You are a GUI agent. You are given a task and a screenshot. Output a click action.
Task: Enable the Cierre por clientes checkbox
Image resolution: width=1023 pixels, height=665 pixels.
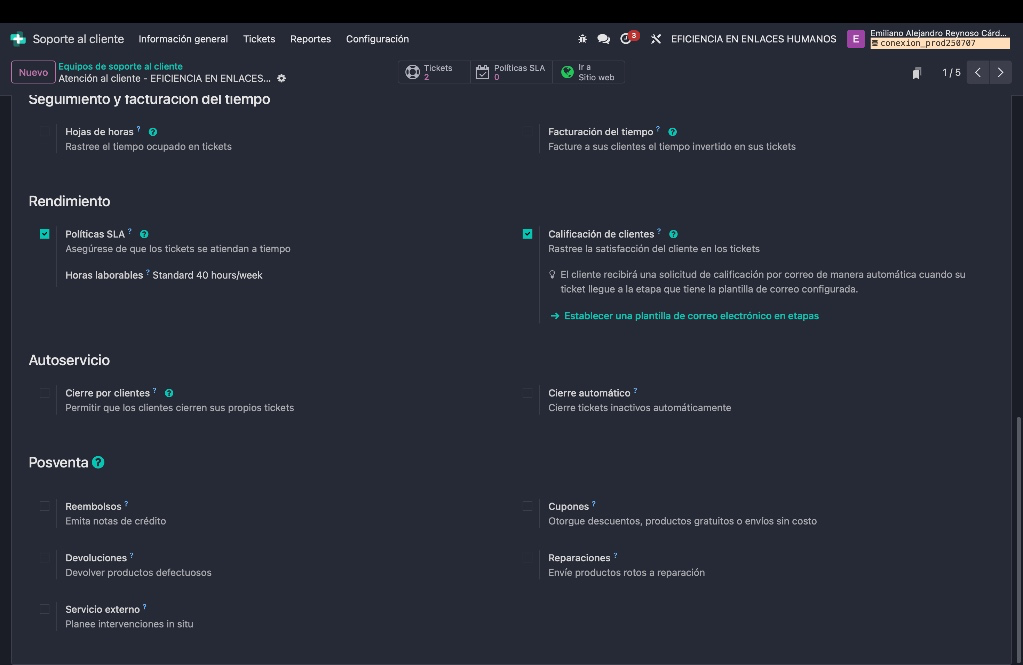(44, 393)
